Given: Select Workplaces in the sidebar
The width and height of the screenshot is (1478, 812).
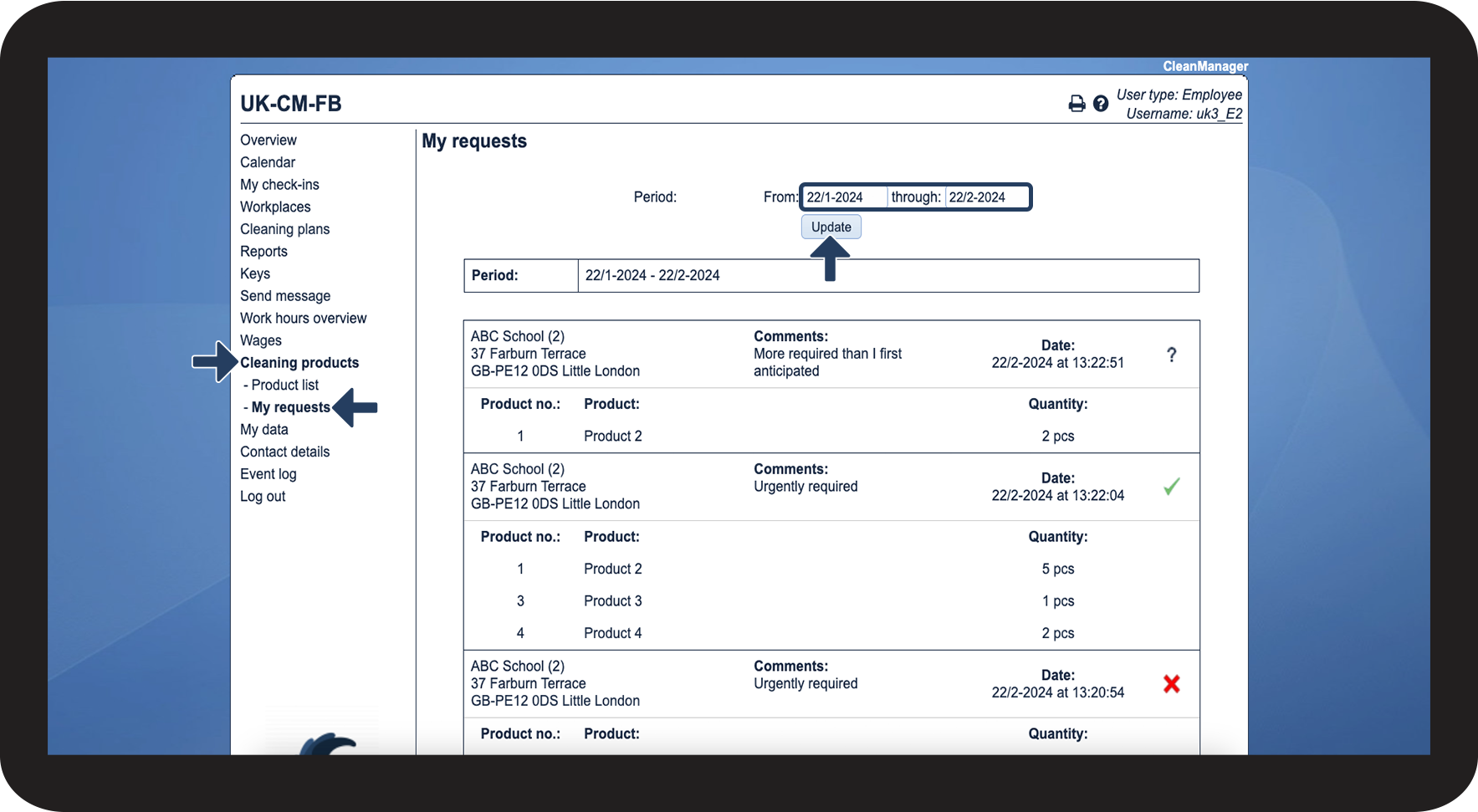Looking at the screenshot, I should tap(275, 207).
